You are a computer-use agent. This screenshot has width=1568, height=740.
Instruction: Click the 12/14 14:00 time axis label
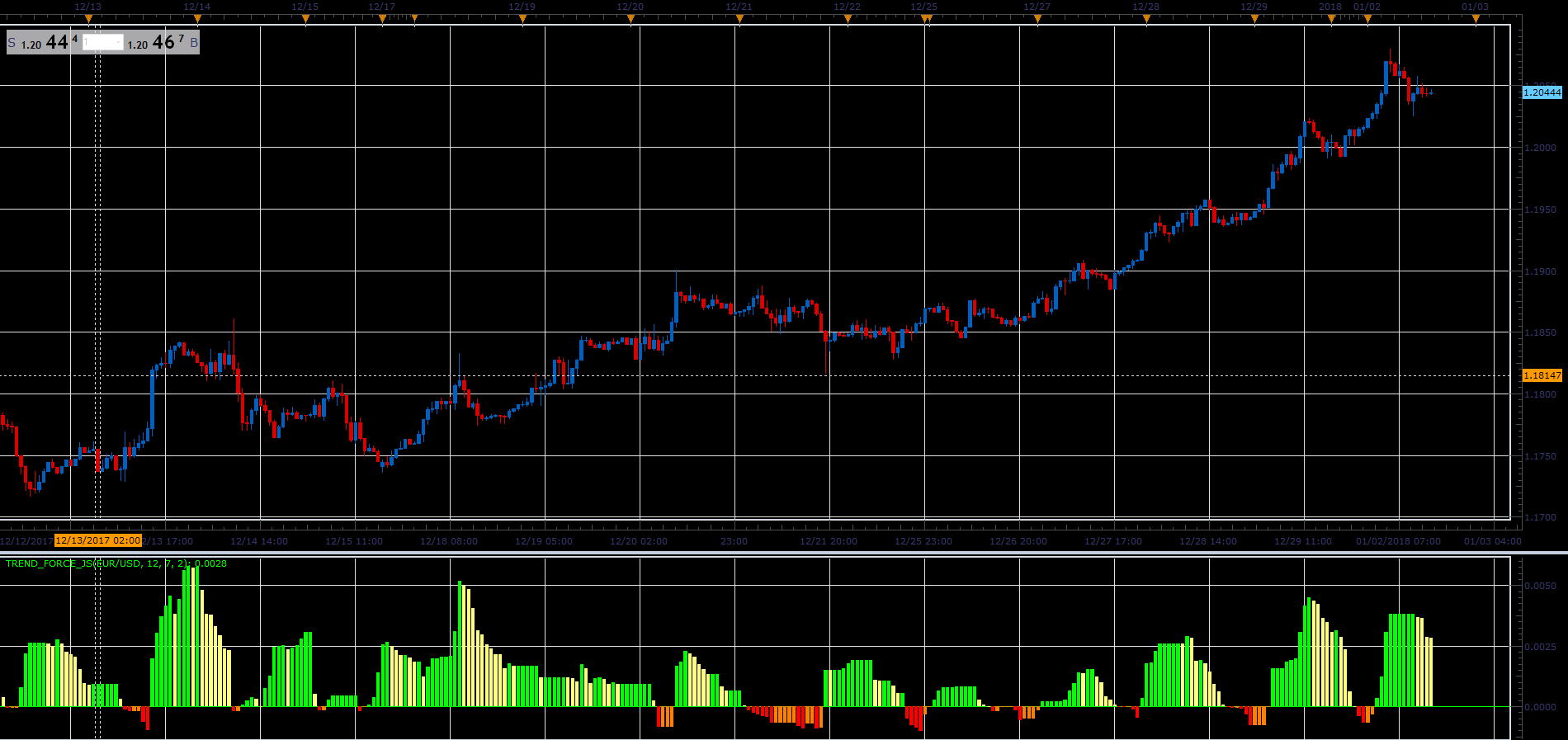259,541
